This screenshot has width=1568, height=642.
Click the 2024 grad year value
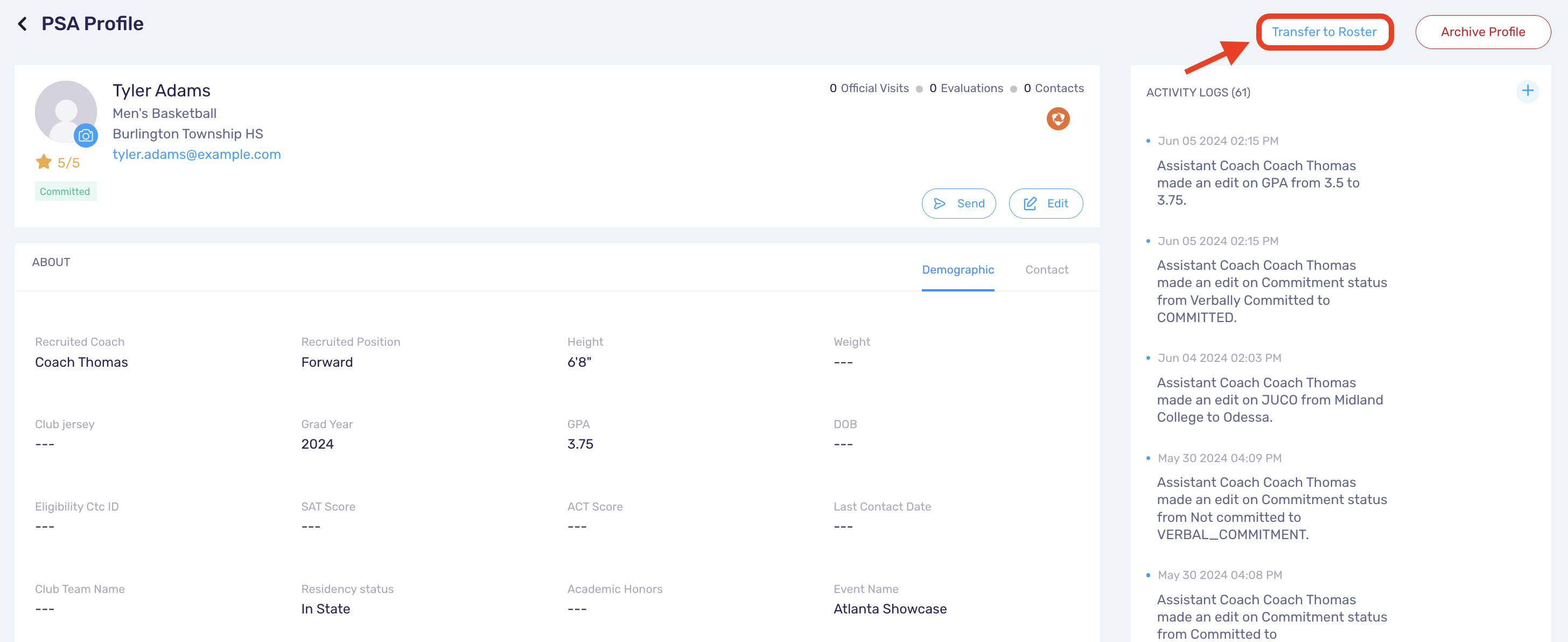coord(317,444)
